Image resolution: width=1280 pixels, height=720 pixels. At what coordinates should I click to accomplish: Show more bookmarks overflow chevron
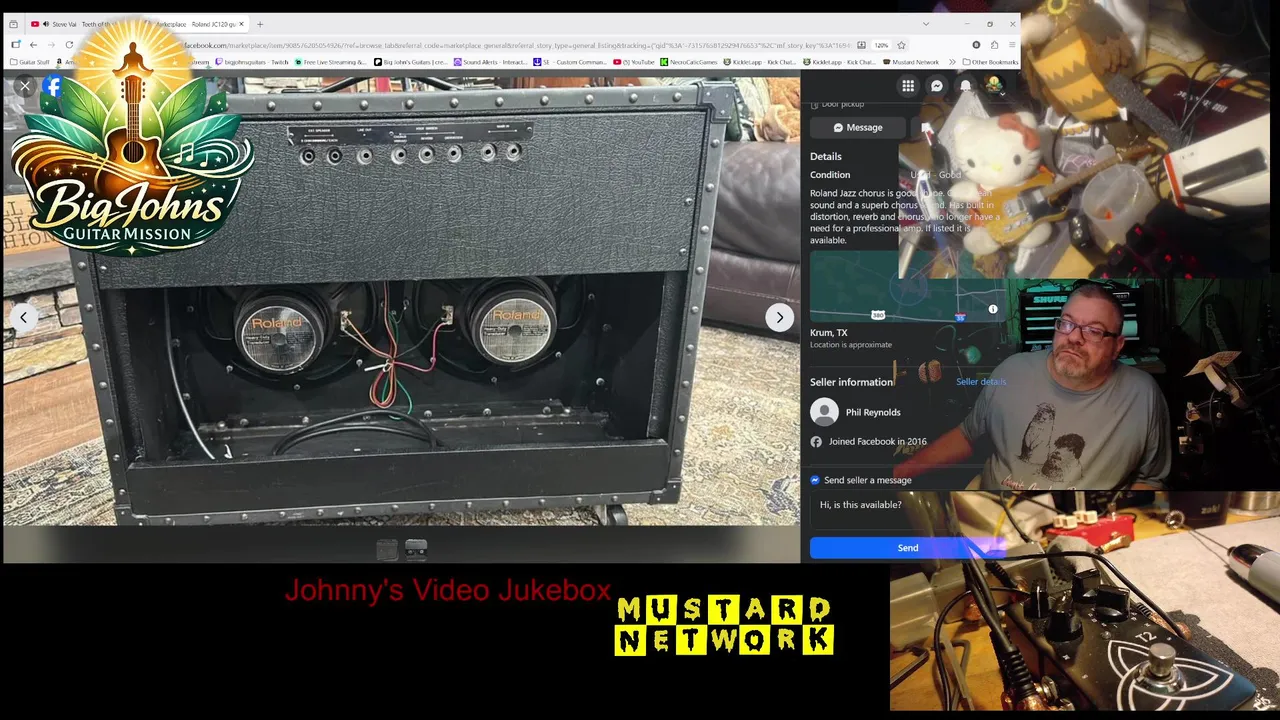pyautogui.click(x=952, y=62)
